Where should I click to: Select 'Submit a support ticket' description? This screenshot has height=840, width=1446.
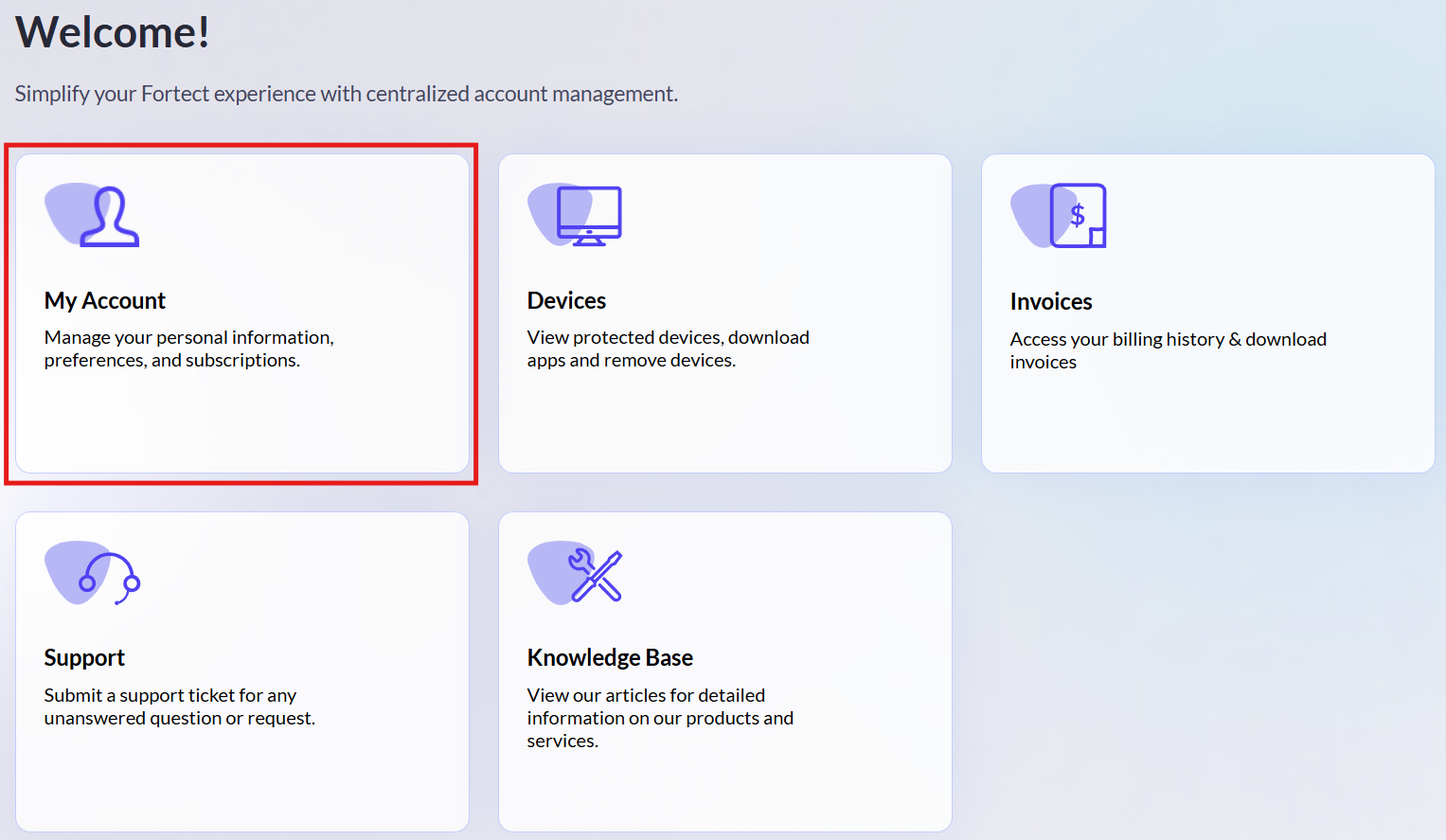[x=180, y=706]
